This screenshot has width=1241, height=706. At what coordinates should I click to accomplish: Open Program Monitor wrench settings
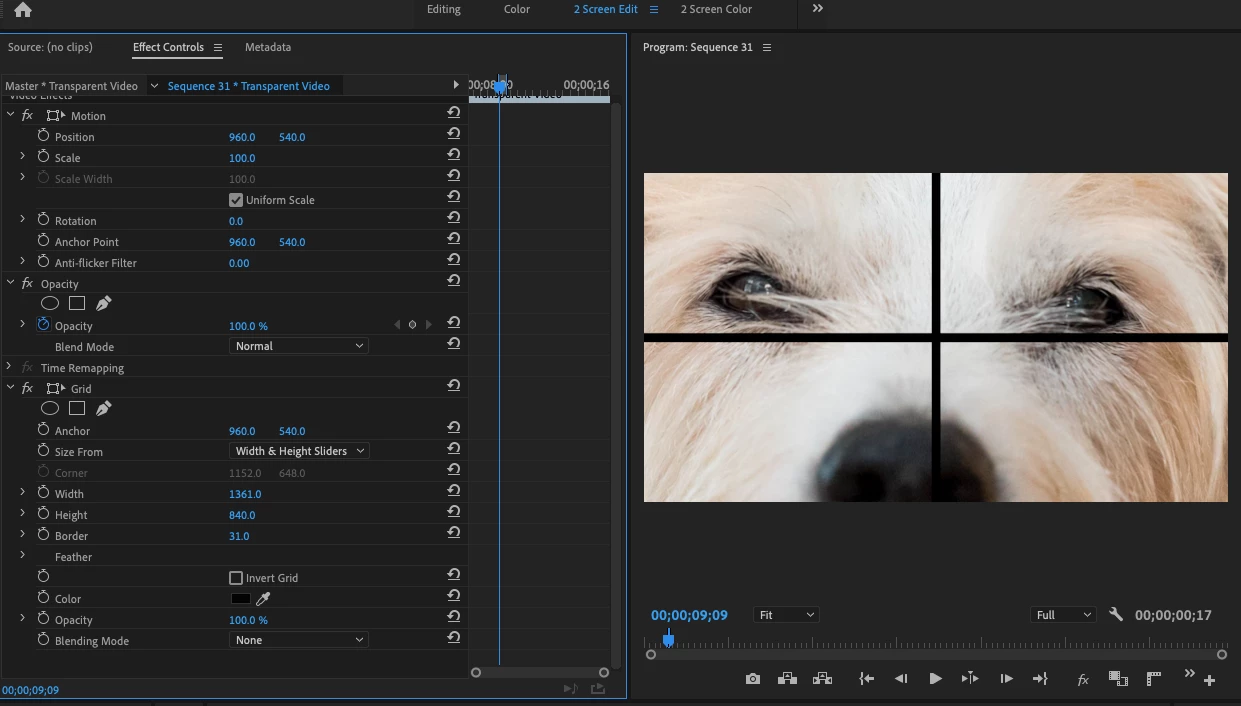(x=1116, y=615)
